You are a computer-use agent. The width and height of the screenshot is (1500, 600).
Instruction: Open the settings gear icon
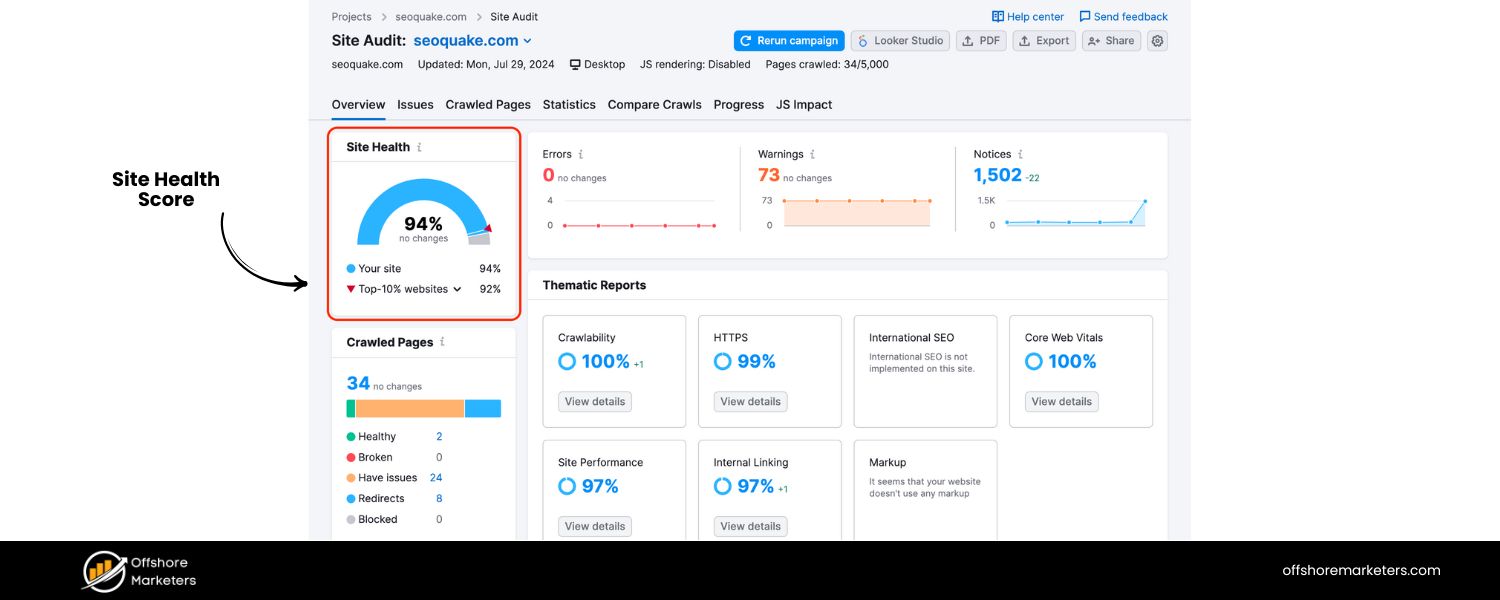[x=1157, y=40]
